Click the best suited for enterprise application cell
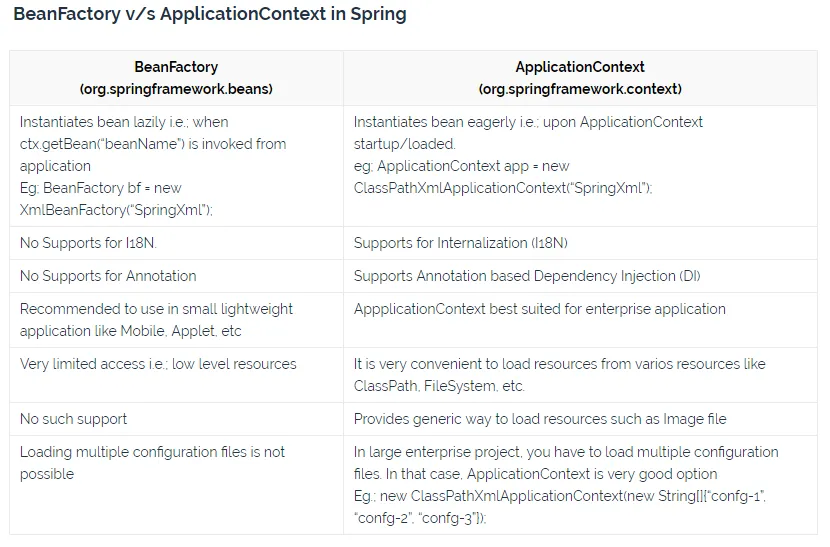This screenshot has width=830, height=547. click(580, 320)
